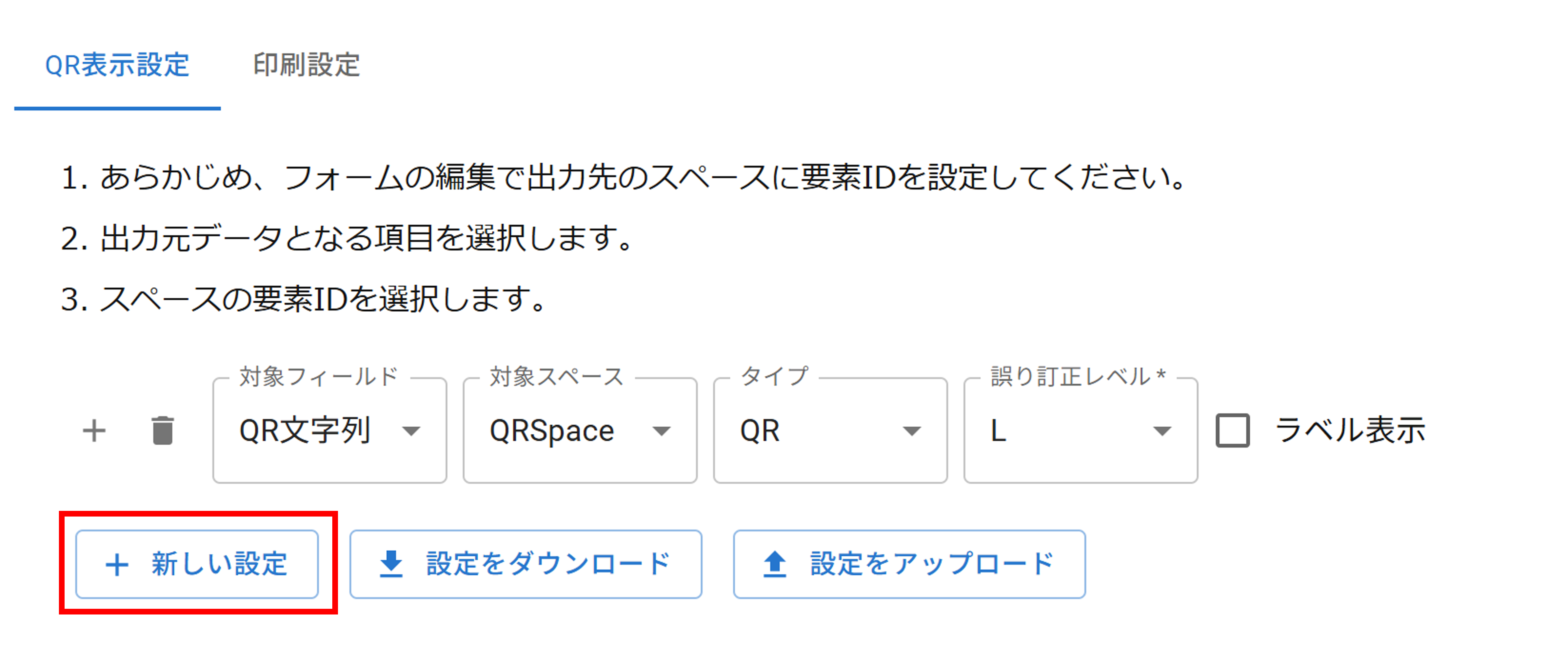1568x660 pixels.
Task: Select the QR文字列 field value
Action: [x=305, y=431]
